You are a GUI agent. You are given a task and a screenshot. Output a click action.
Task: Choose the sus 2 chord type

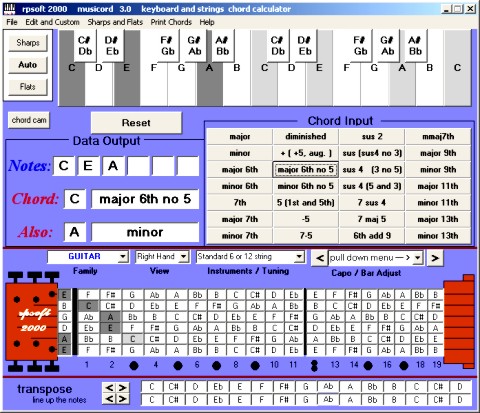[372, 137]
